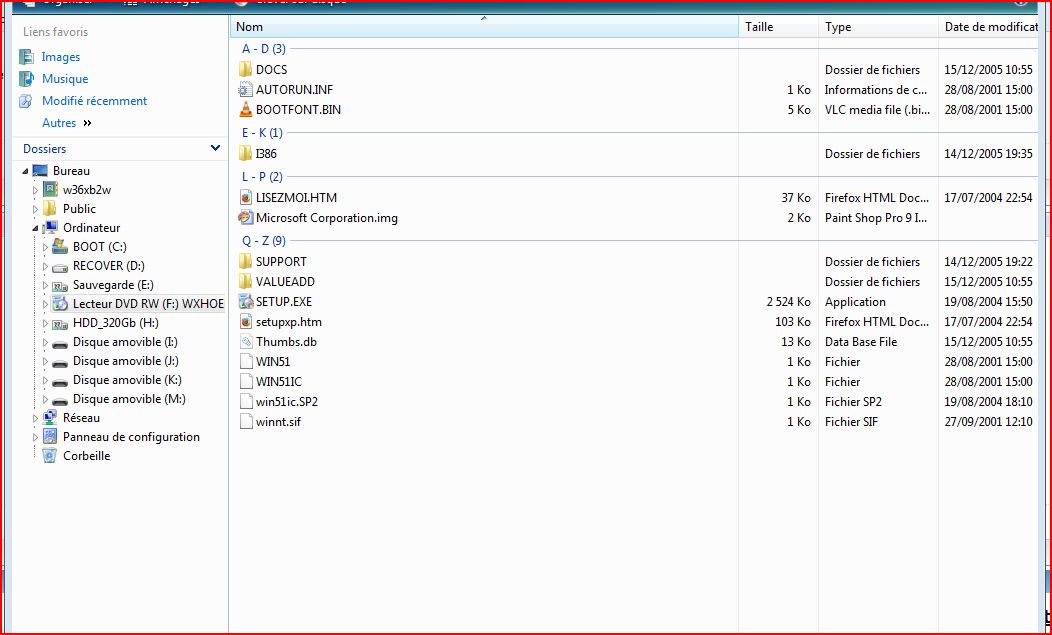Click the Fichier SIF type cell
This screenshot has width=1052, height=635.
tap(851, 422)
